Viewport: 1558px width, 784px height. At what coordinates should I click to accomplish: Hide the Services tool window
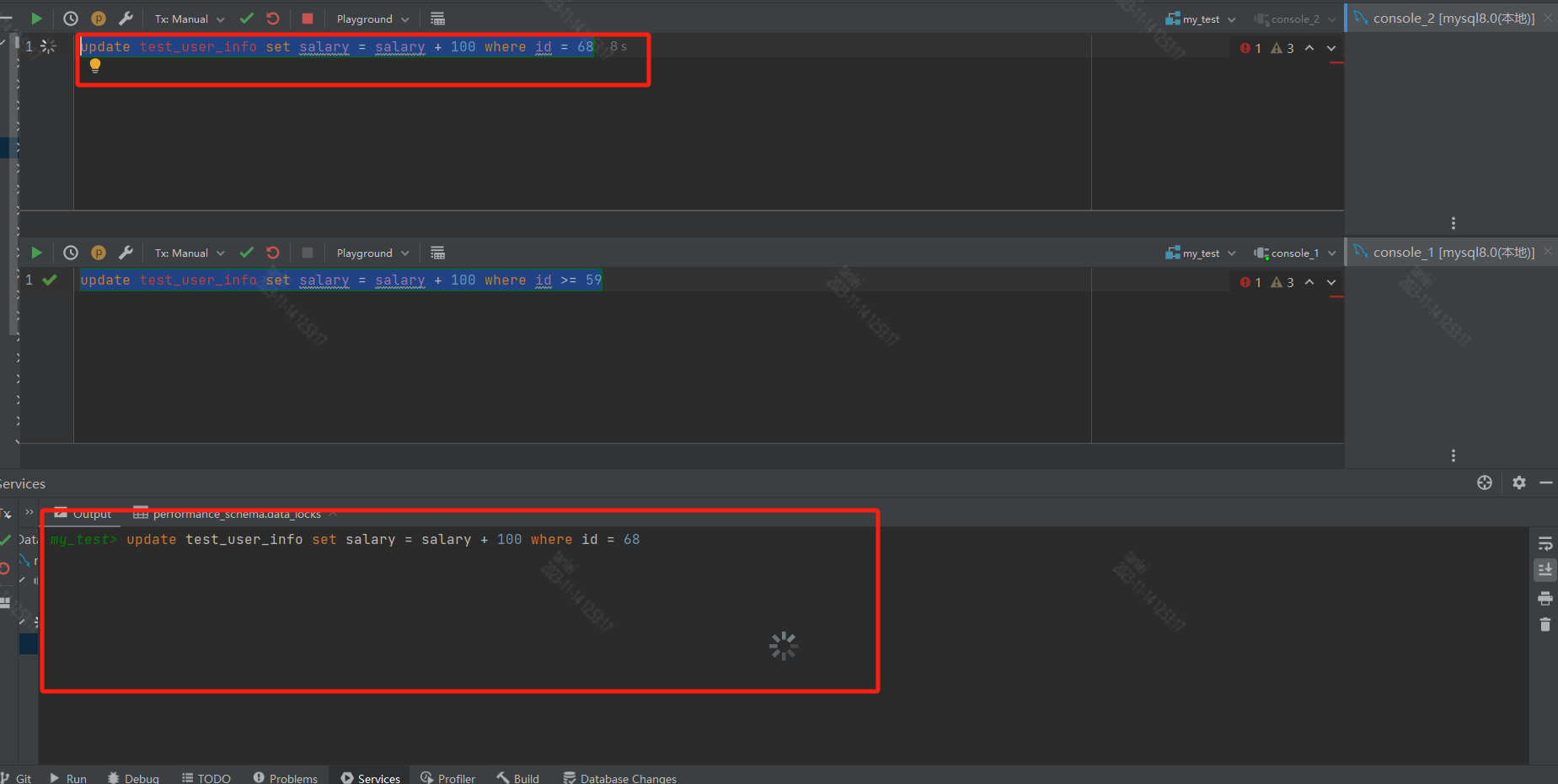coord(1546,483)
